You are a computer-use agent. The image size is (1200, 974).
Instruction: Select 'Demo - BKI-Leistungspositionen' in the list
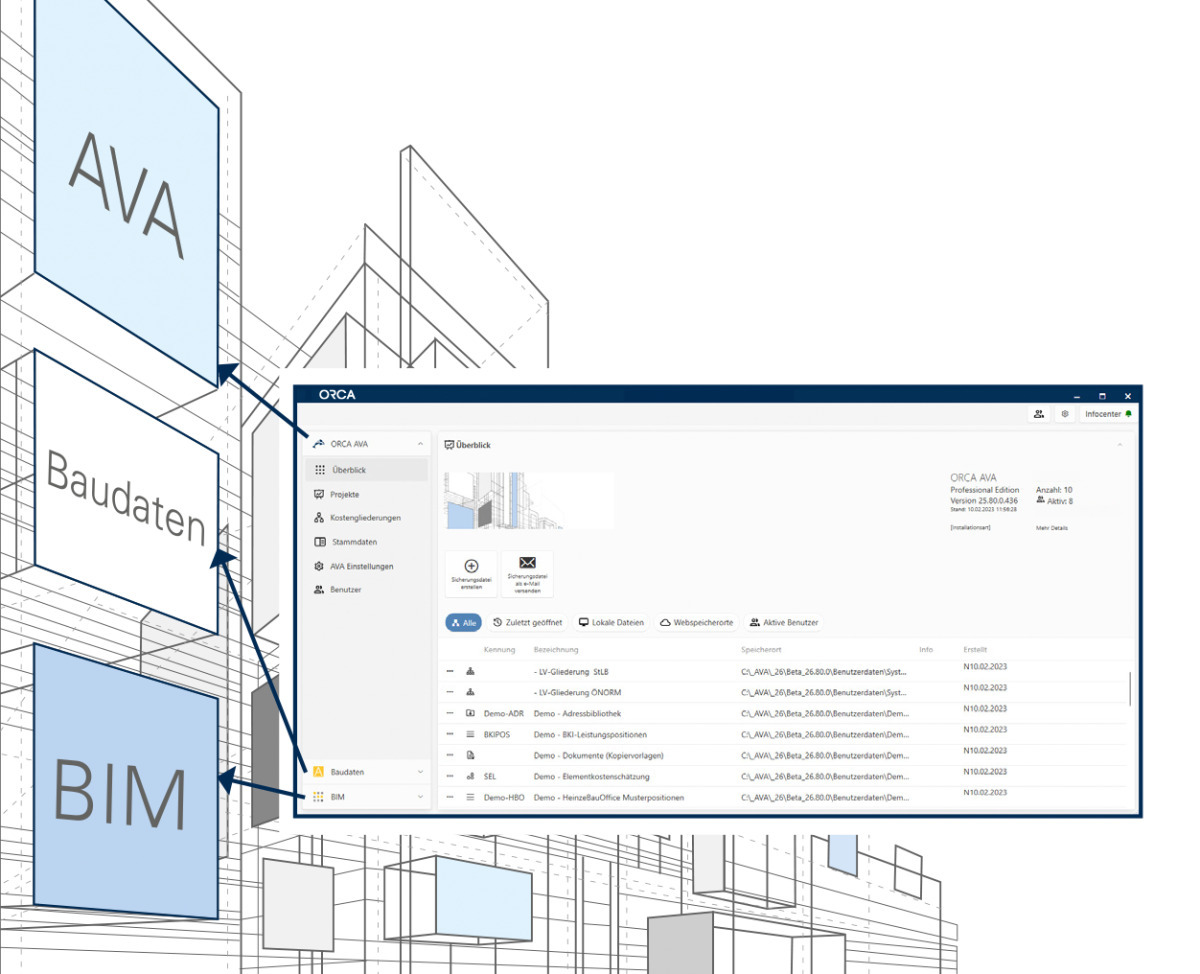(590, 734)
